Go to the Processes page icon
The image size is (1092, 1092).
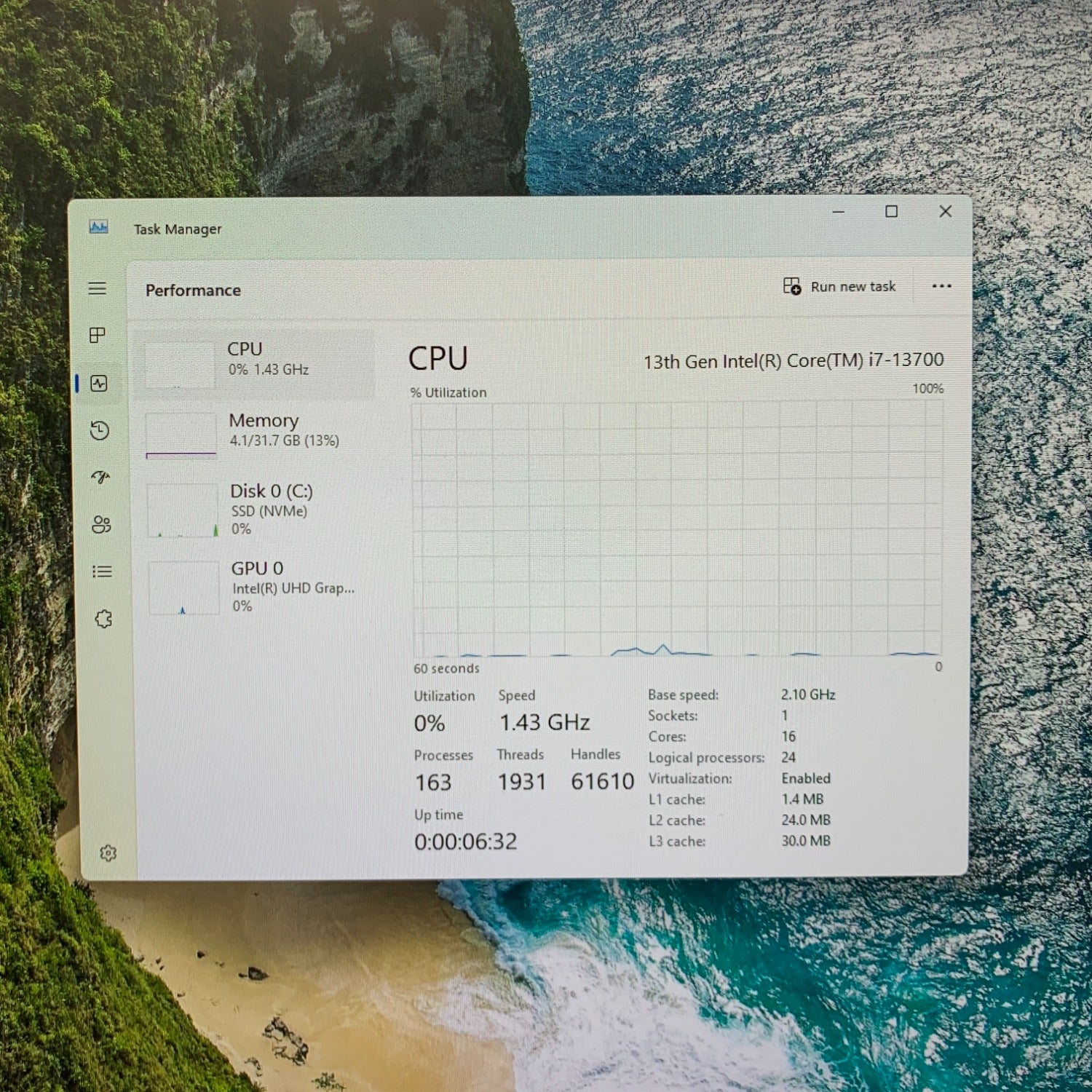pyautogui.click(x=98, y=335)
